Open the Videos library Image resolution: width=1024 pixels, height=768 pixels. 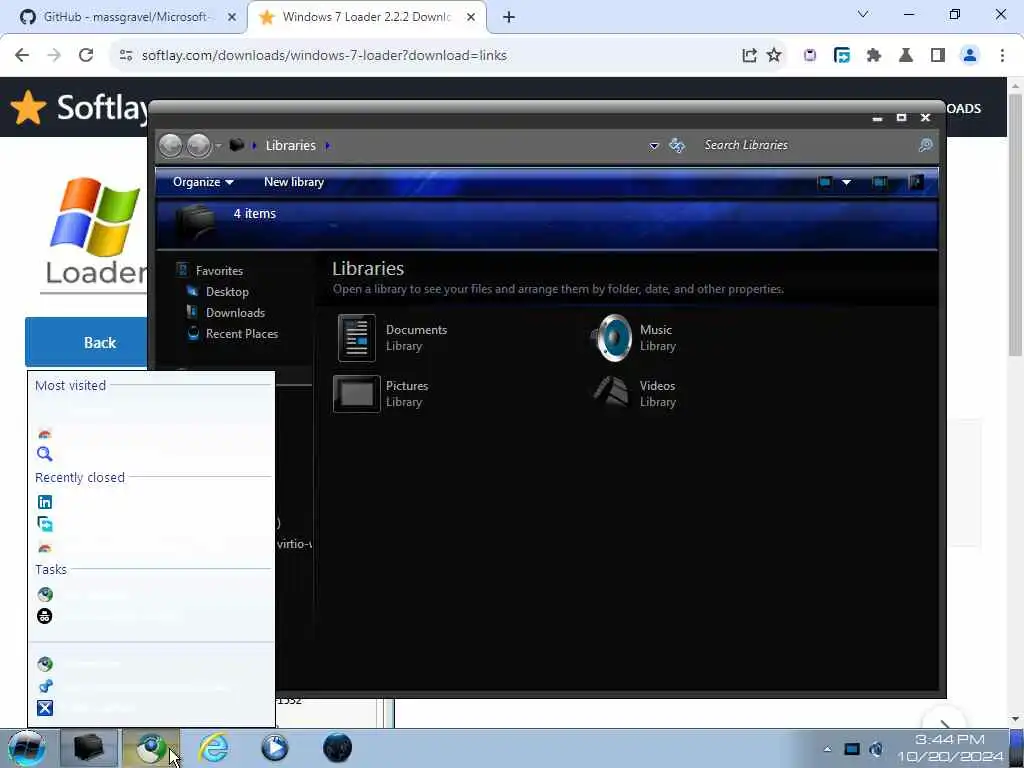(635, 394)
